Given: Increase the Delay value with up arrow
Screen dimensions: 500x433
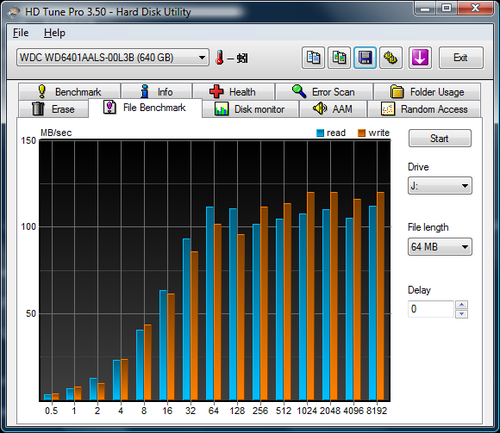Looking at the screenshot, I should pos(462,304).
